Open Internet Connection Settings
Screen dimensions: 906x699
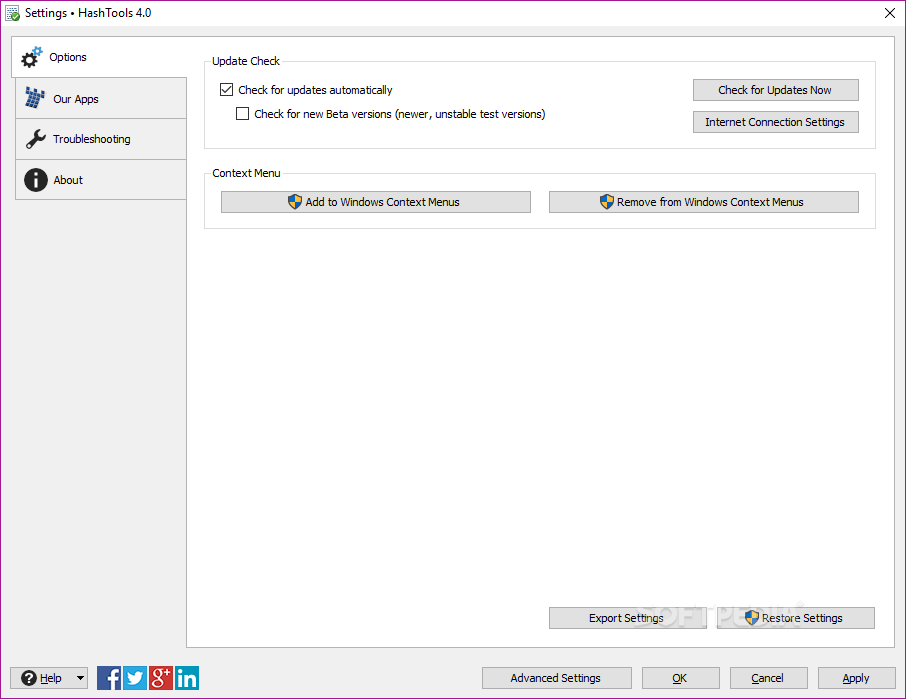(775, 122)
